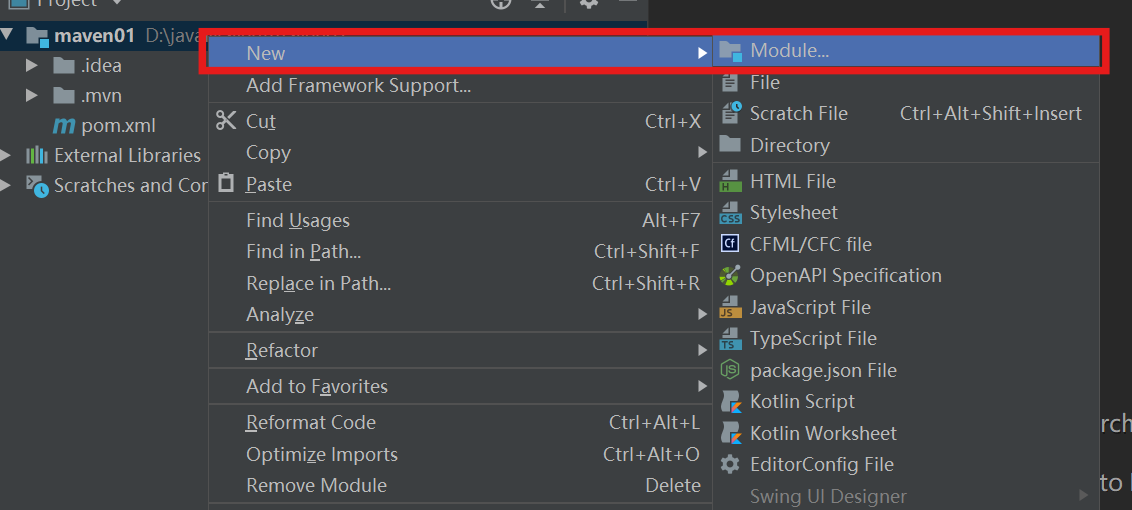Click the HTML File icon
1132x510 pixels.
coord(731,182)
